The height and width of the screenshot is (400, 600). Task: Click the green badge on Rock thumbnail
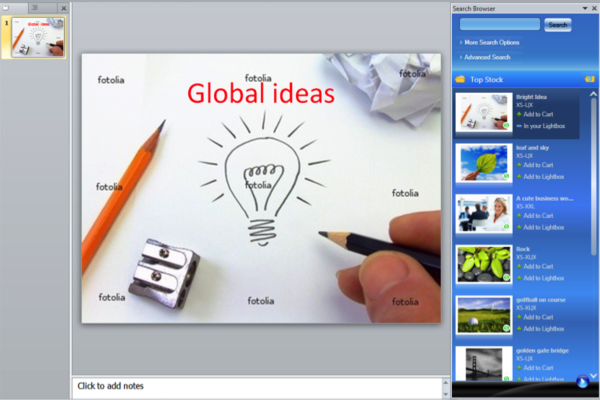[506, 277]
